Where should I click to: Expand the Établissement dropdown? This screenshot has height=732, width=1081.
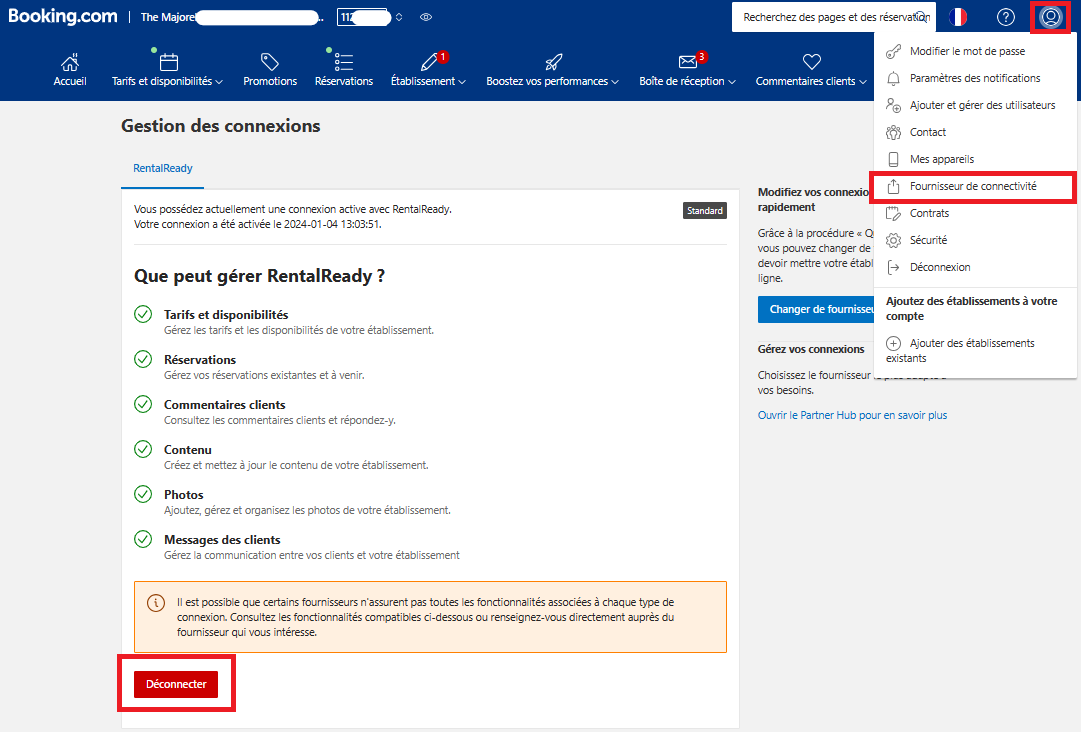pyautogui.click(x=428, y=81)
